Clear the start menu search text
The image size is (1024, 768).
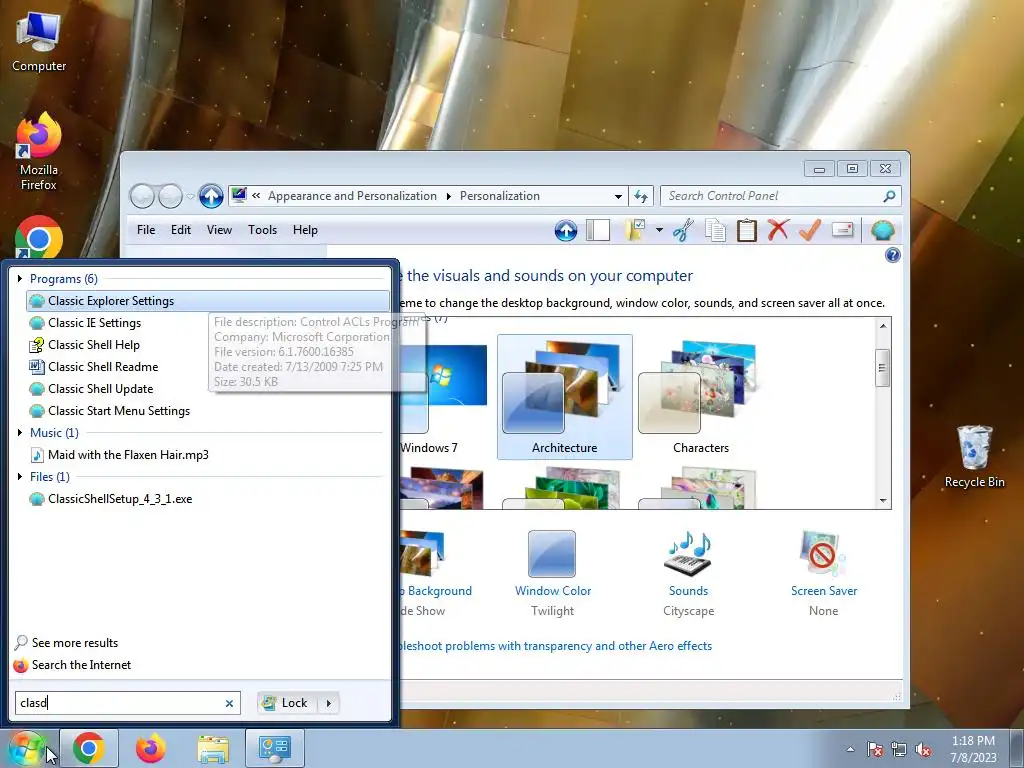coord(229,703)
